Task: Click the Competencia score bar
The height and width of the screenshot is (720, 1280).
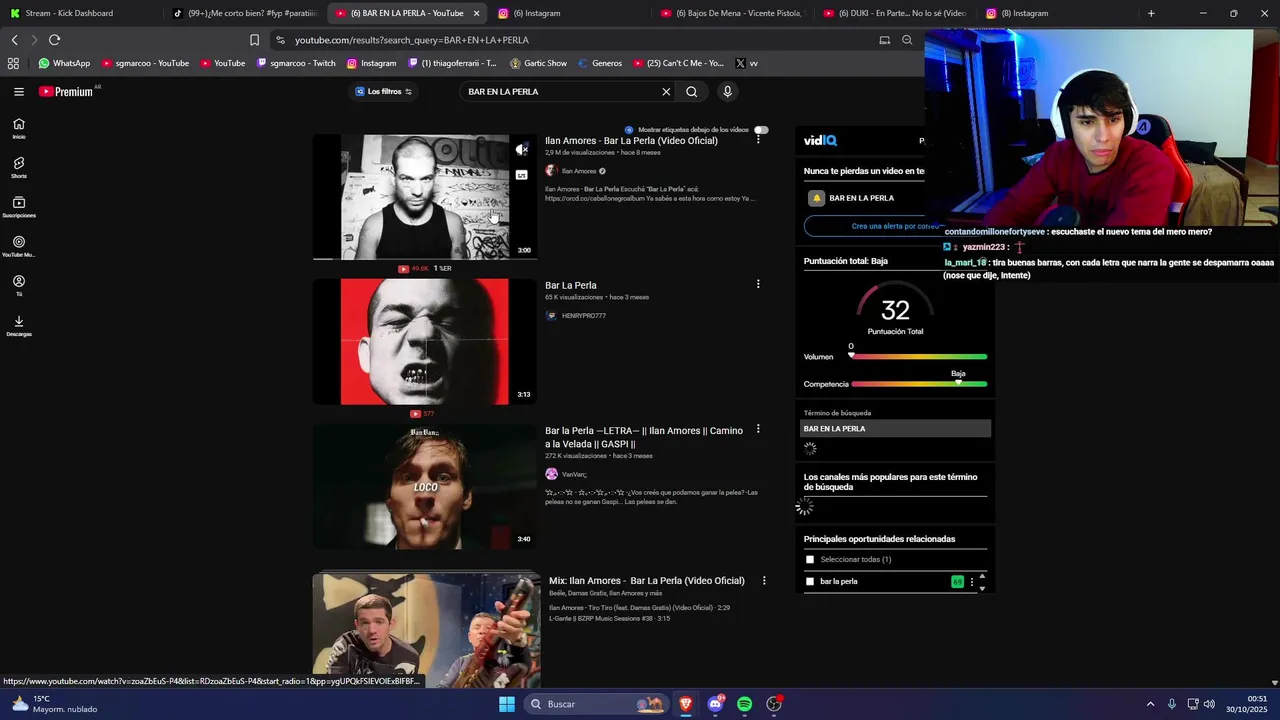Action: pos(919,384)
